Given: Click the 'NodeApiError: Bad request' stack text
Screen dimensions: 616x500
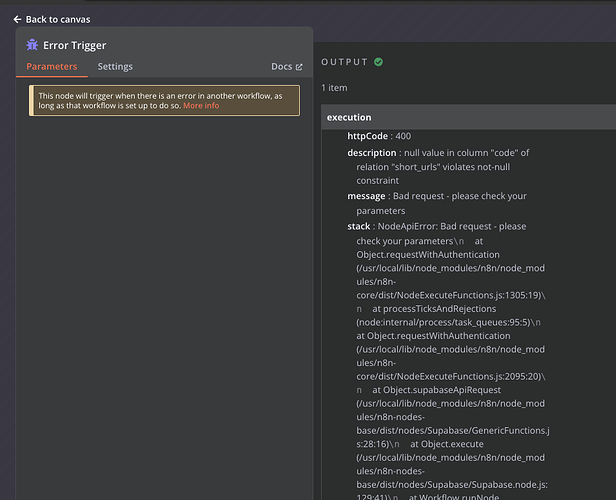Looking at the screenshot, I should (x=452, y=226).
